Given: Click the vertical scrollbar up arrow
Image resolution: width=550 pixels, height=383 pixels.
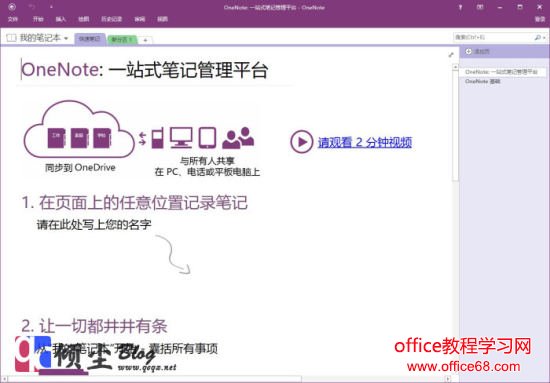Looking at the screenshot, I should (455, 67).
